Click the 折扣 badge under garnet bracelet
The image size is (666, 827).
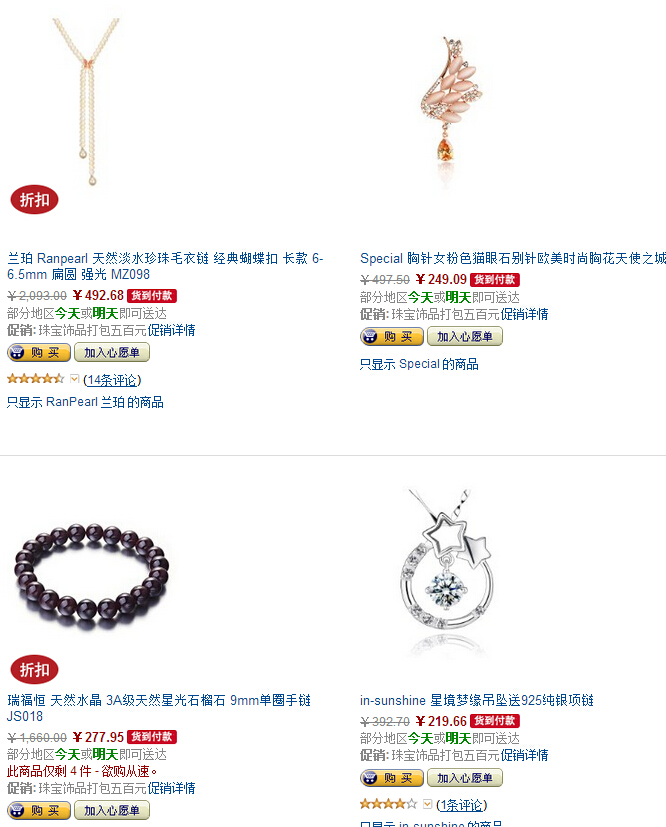click(x=34, y=670)
